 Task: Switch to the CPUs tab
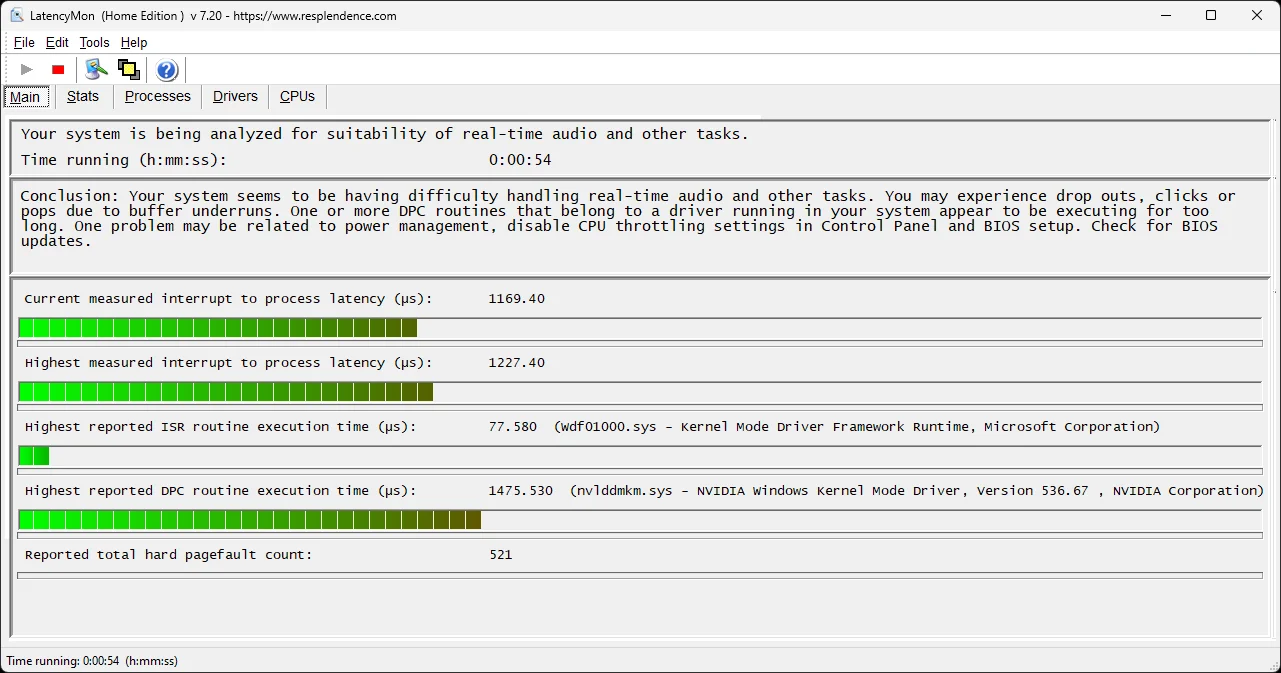pyautogui.click(x=297, y=97)
